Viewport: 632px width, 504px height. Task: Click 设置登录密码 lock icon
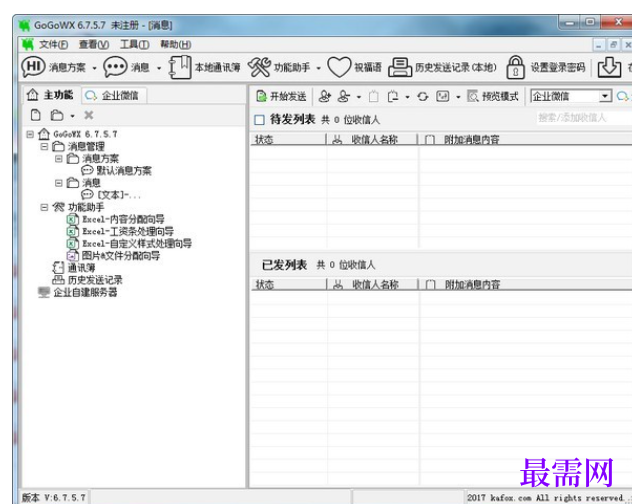(x=516, y=67)
